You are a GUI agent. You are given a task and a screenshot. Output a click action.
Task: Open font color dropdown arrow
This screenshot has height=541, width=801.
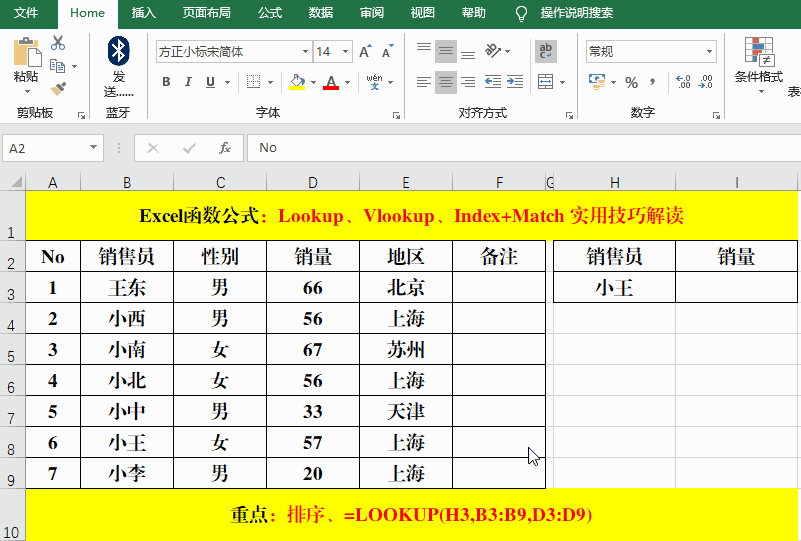(x=347, y=82)
